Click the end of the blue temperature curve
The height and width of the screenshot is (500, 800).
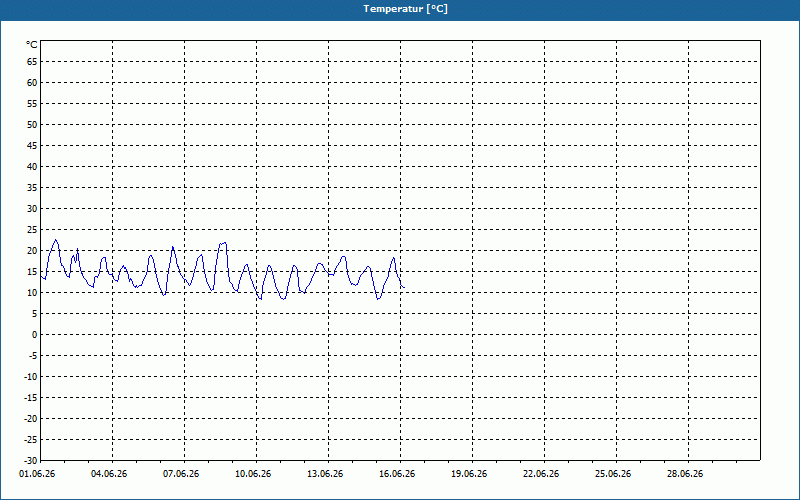[404, 288]
